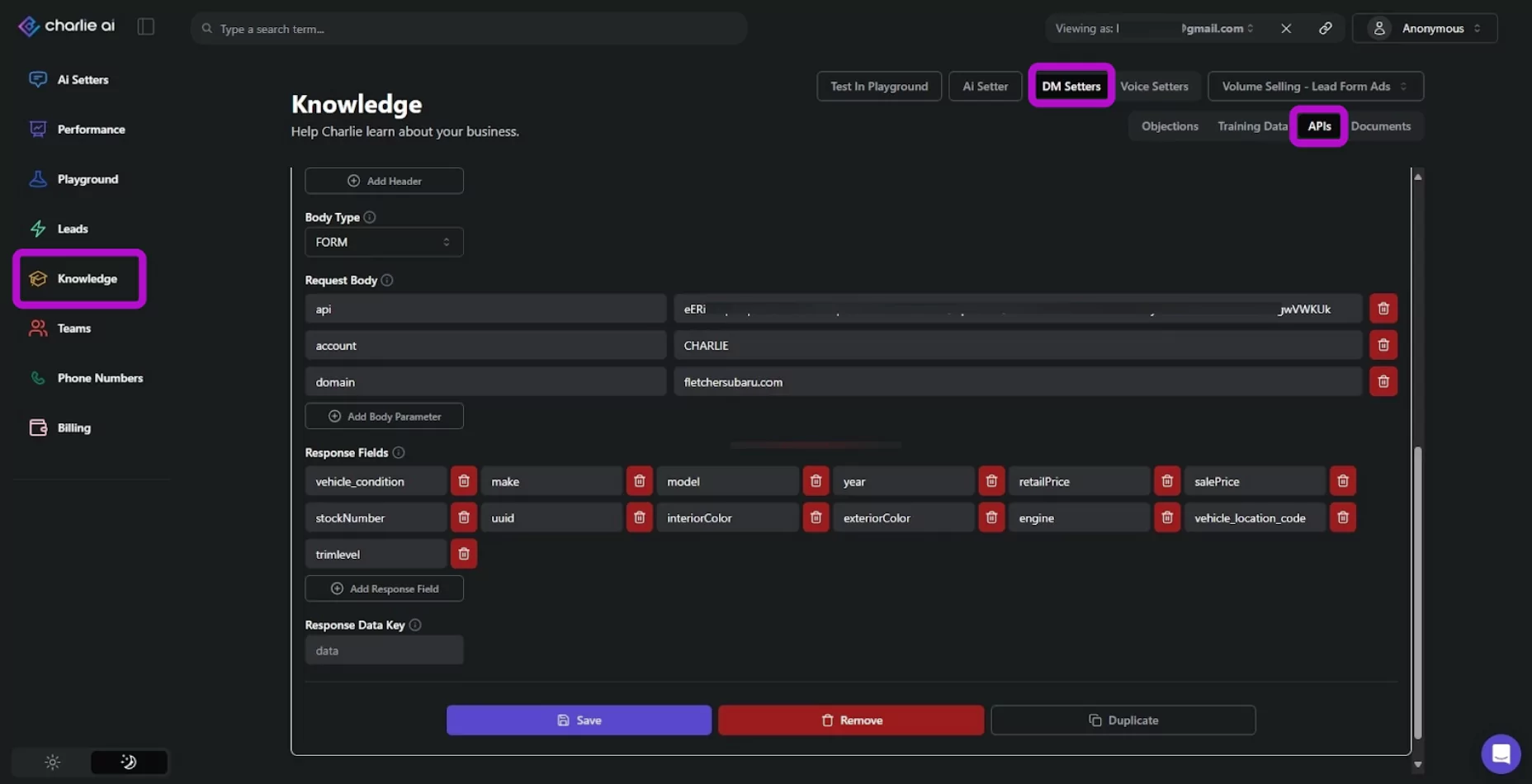Show Response Fields info icon
Image resolution: width=1532 pixels, height=784 pixels.
click(x=399, y=453)
